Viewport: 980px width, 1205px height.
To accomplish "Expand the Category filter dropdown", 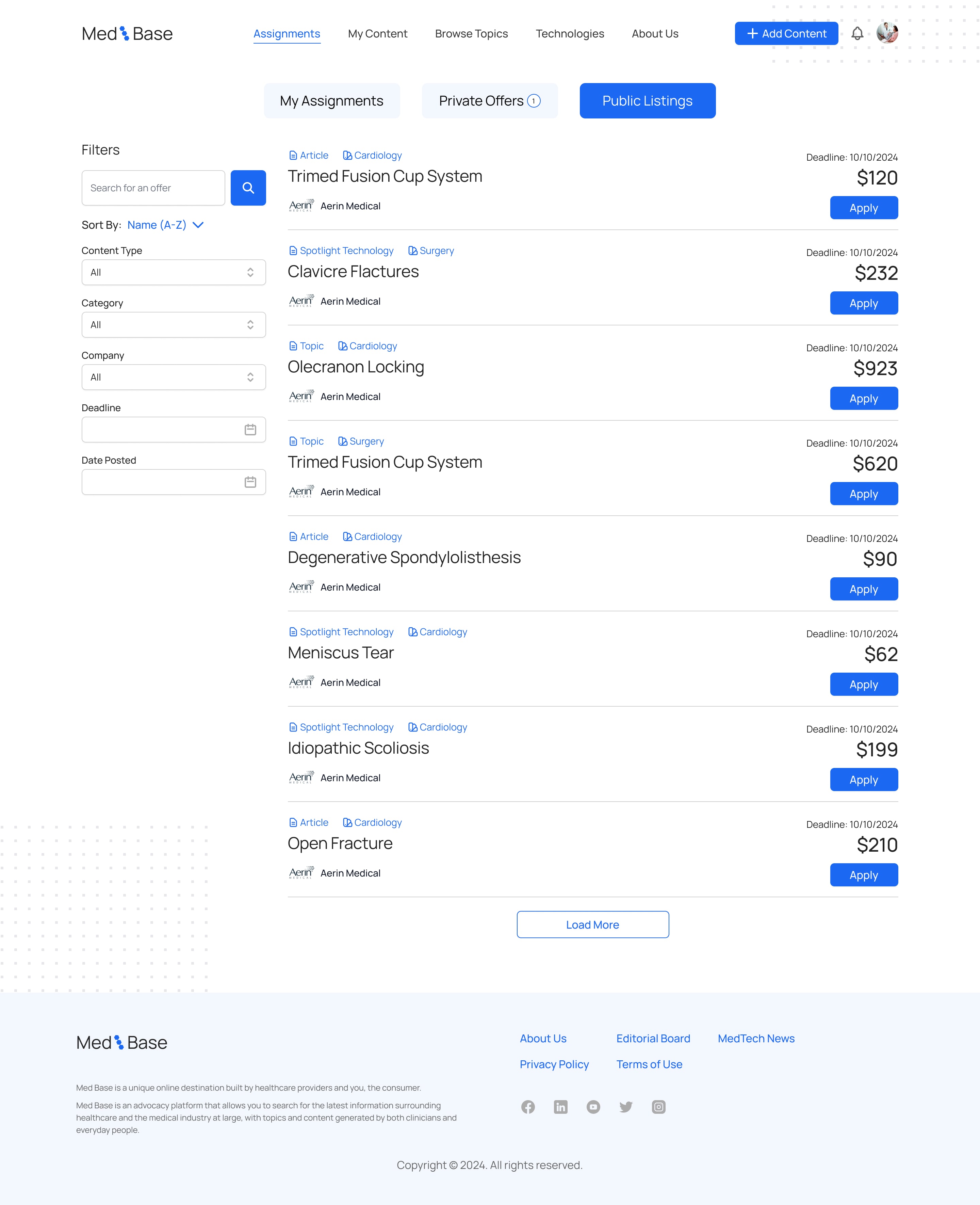I will pyautogui.click(x=173, y=325).
